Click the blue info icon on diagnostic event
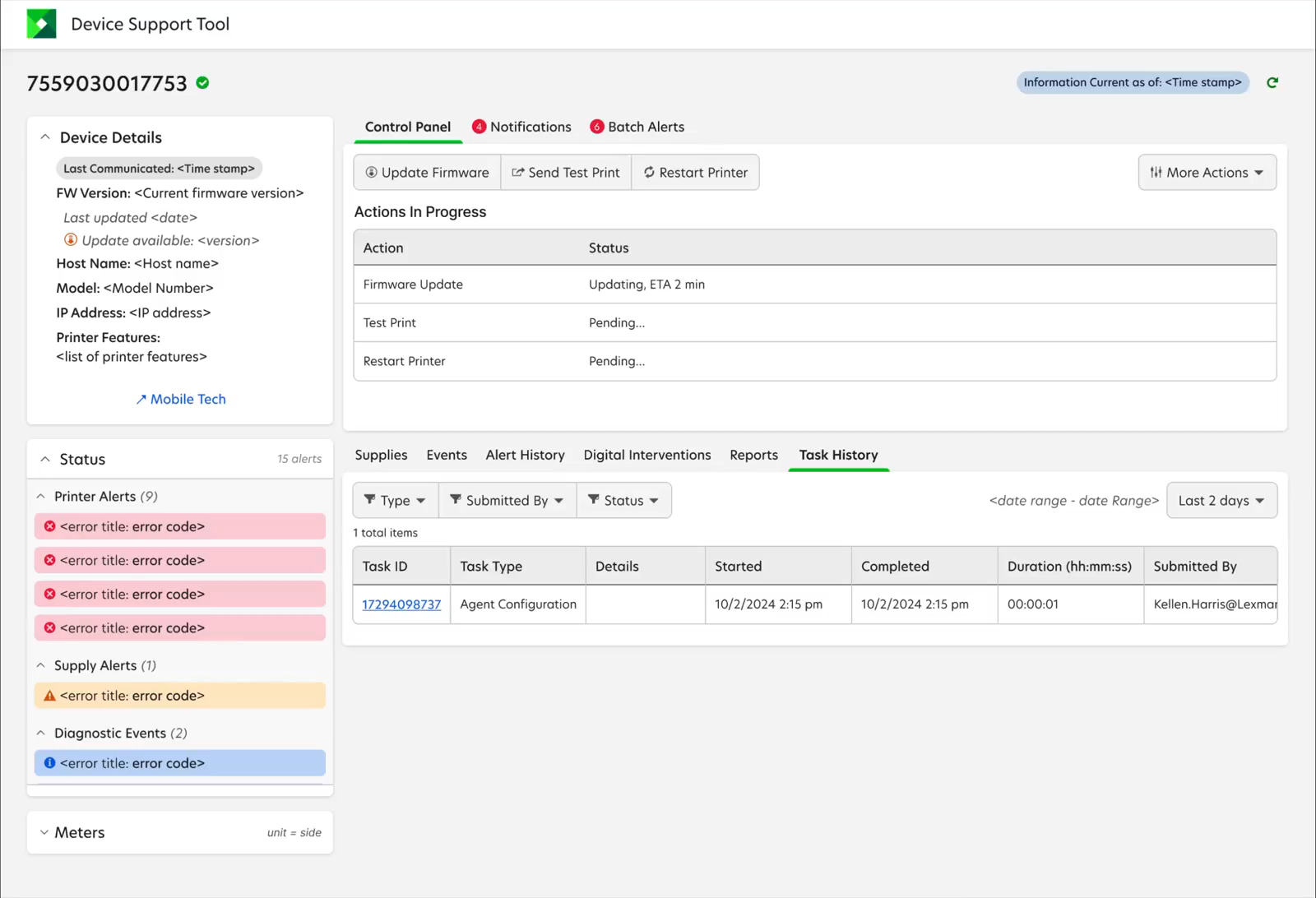The height and width of the screenshot is (898, 1316). (x=49, y=763)
